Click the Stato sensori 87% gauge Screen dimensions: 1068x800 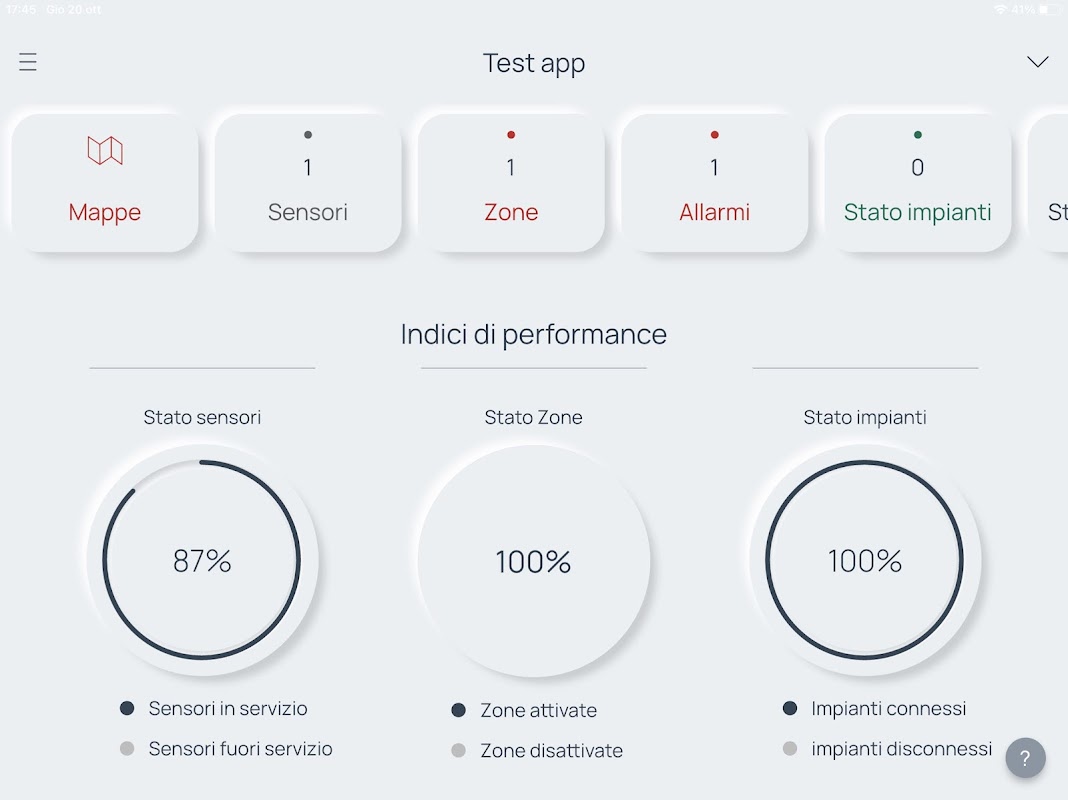click(x=202, y=560)
